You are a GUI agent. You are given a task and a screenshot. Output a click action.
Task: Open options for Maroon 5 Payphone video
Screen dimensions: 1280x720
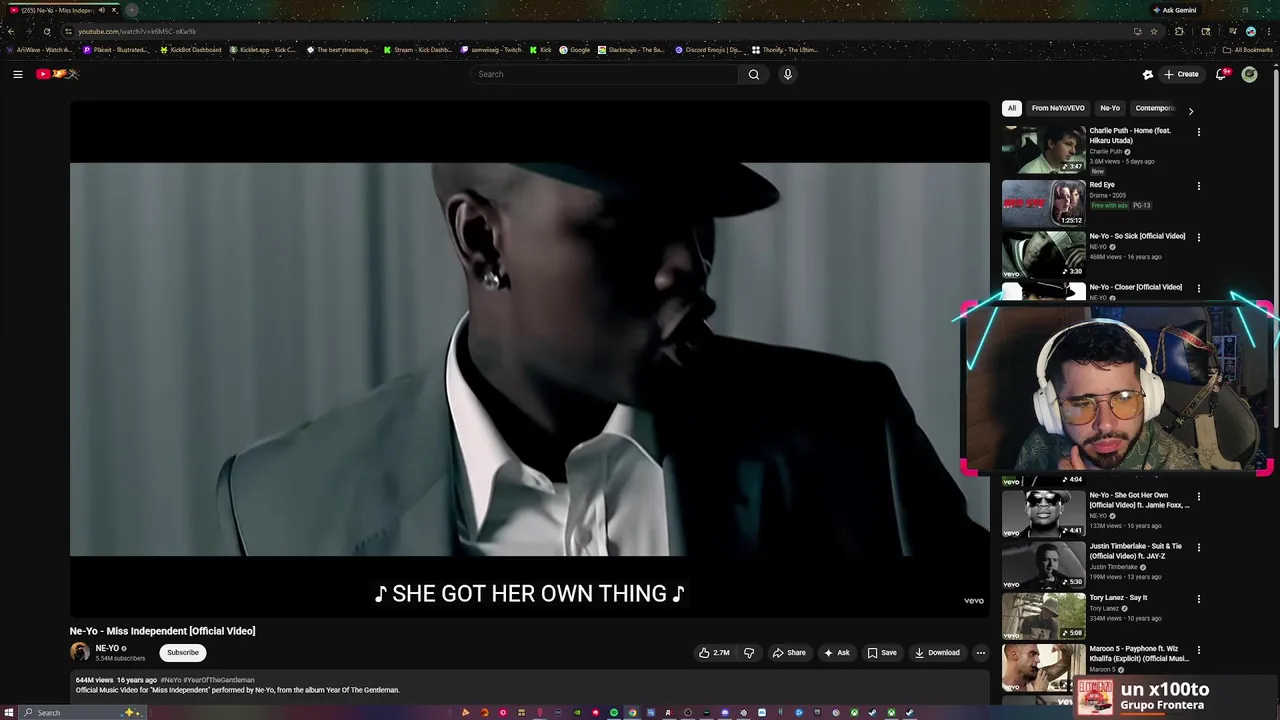pyautogui.click(x=1199, y=650)
